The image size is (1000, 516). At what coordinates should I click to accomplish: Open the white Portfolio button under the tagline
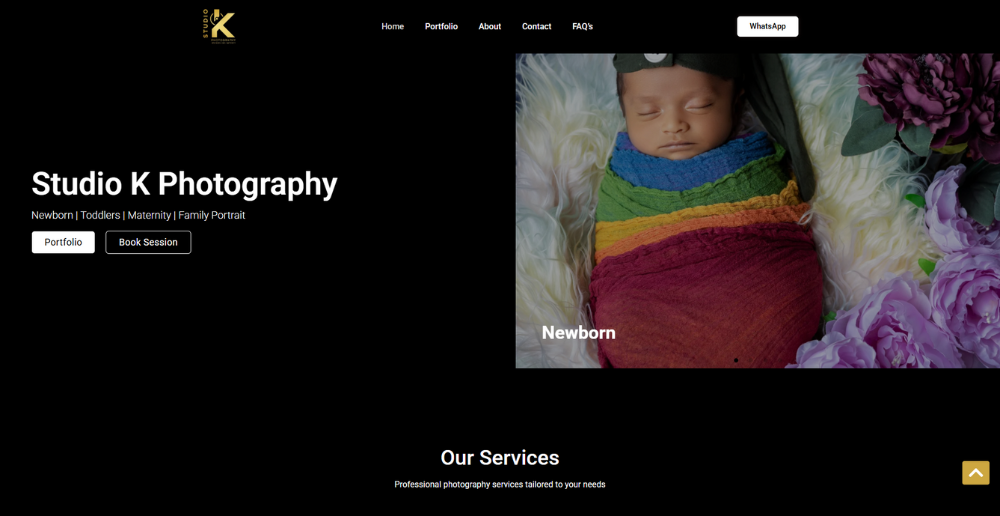point(63,242)
